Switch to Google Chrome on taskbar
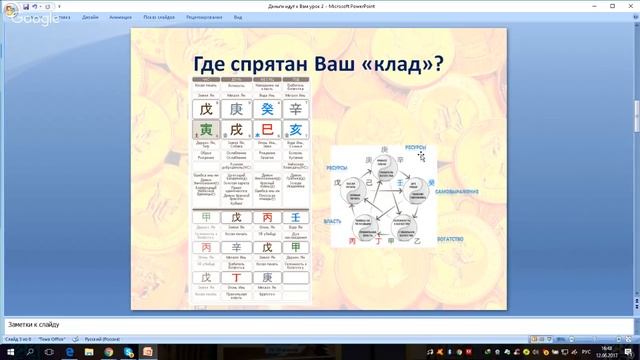Screen dimensions: 640x360 point(109,352)
